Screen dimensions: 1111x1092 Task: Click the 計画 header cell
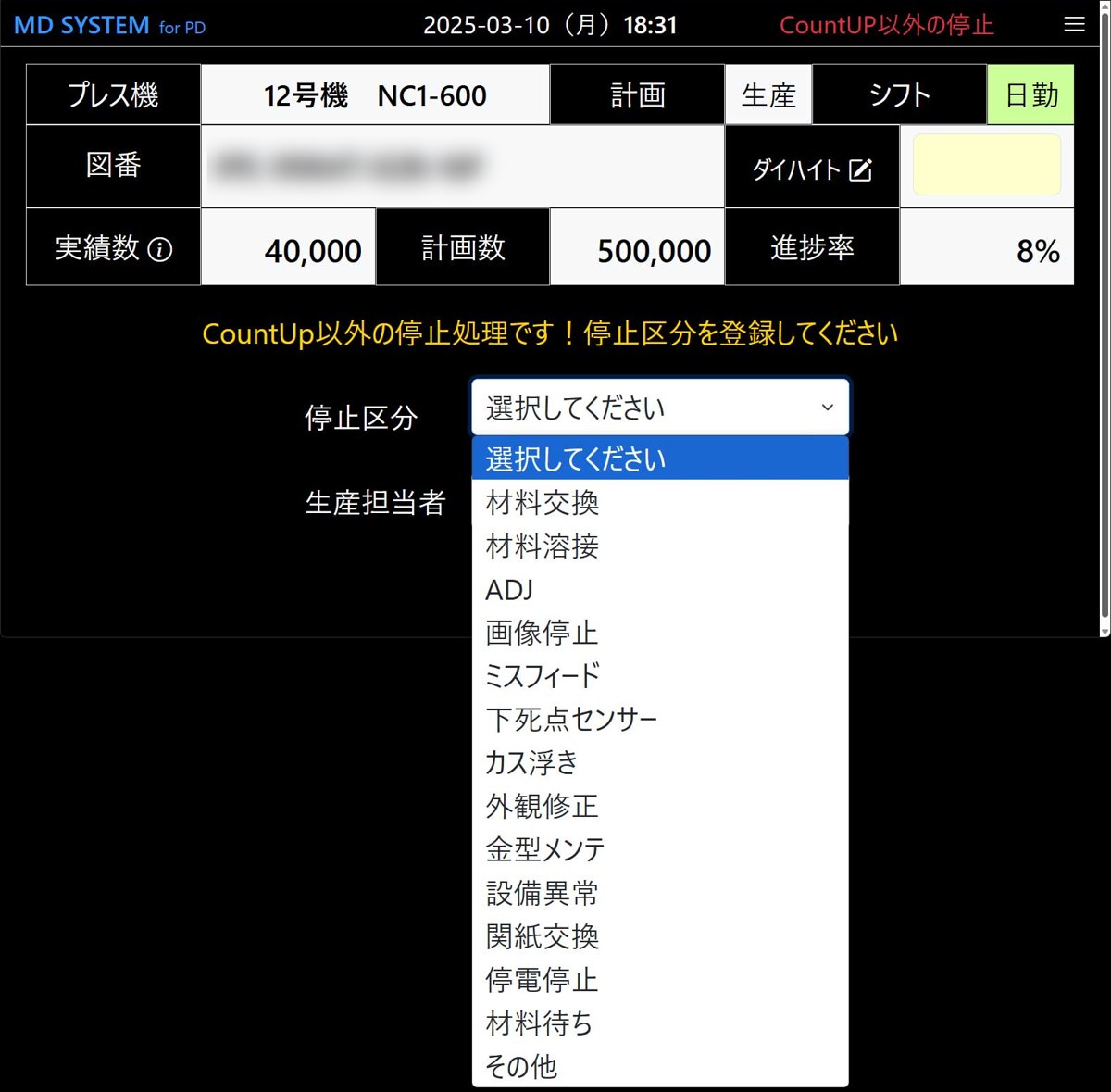(638, 94)
